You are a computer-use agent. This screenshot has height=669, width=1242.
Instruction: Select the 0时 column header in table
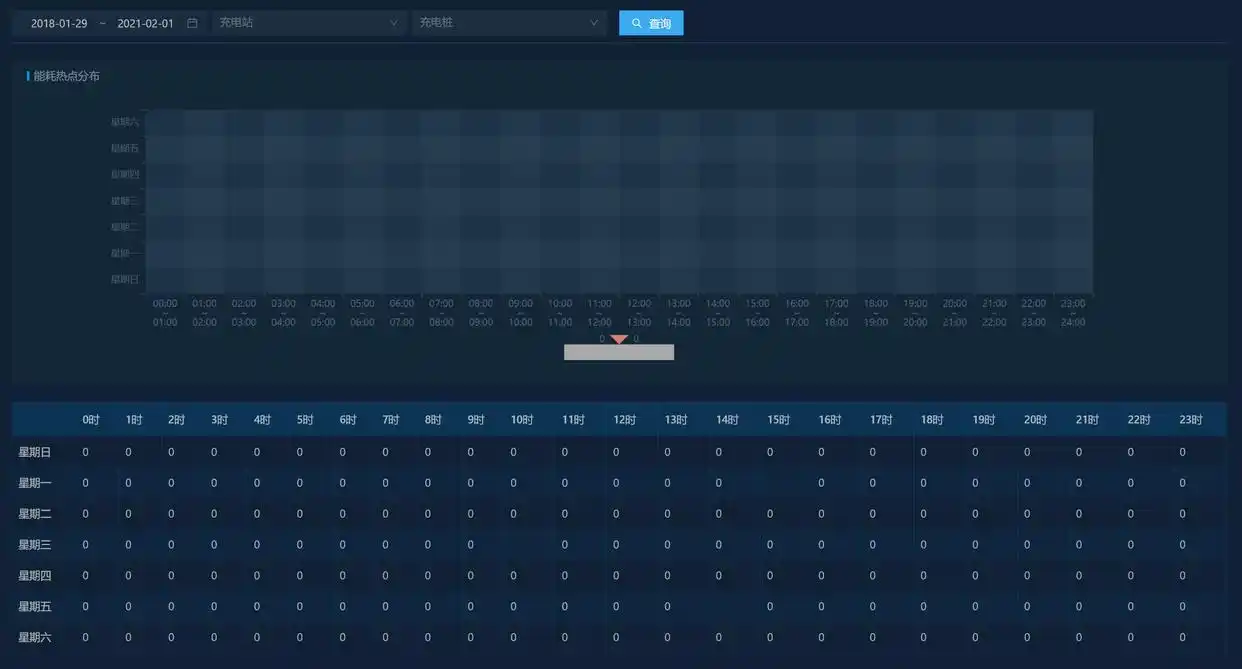coord(91,420)
